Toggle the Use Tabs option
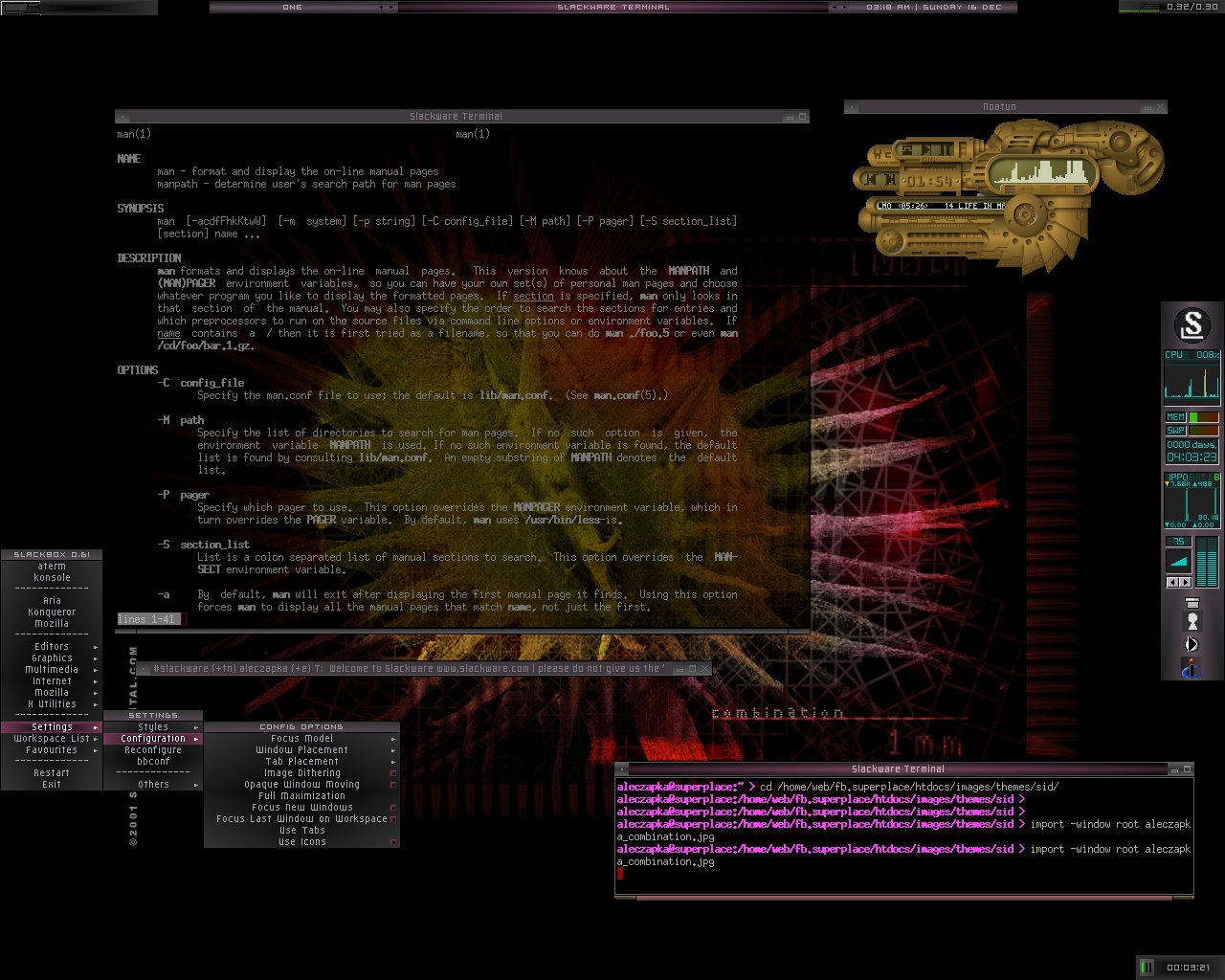This screenshot has height=980, width=1225. [x=301, y=831]
